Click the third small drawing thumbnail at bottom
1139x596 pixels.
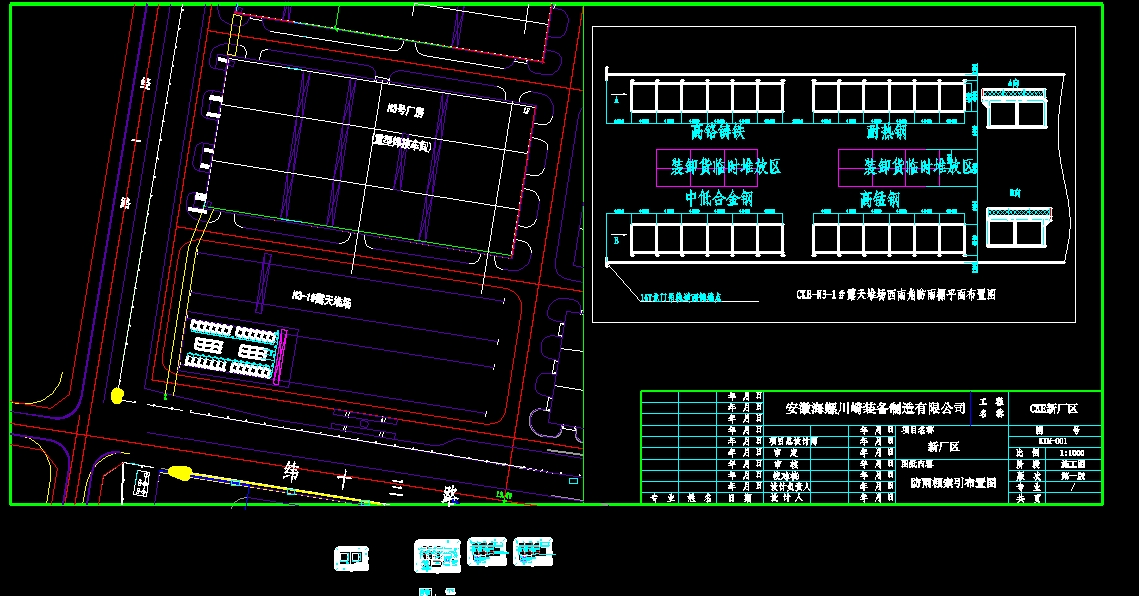pos(485,552)
